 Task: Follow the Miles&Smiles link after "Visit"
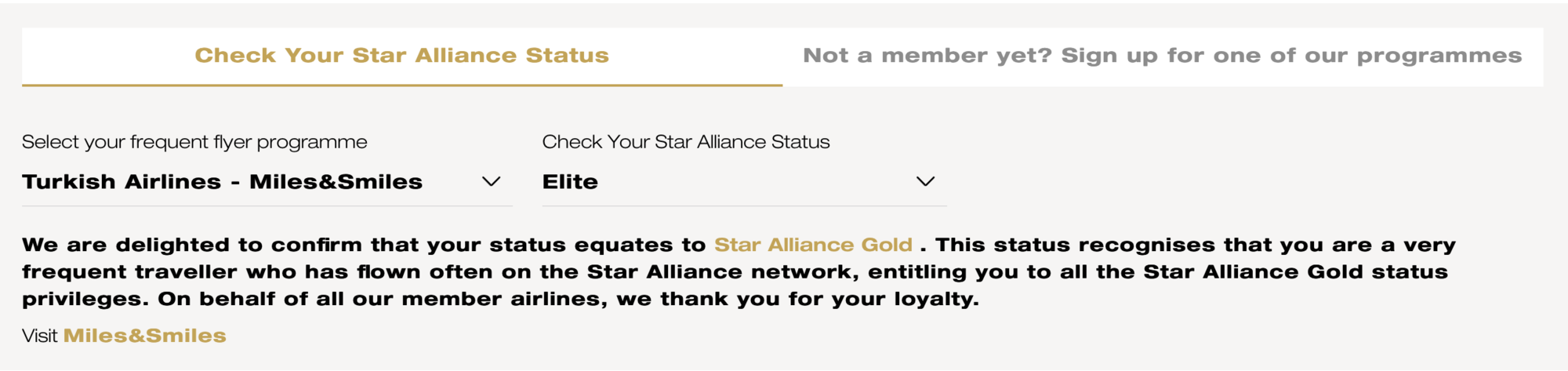coord(145,336)
